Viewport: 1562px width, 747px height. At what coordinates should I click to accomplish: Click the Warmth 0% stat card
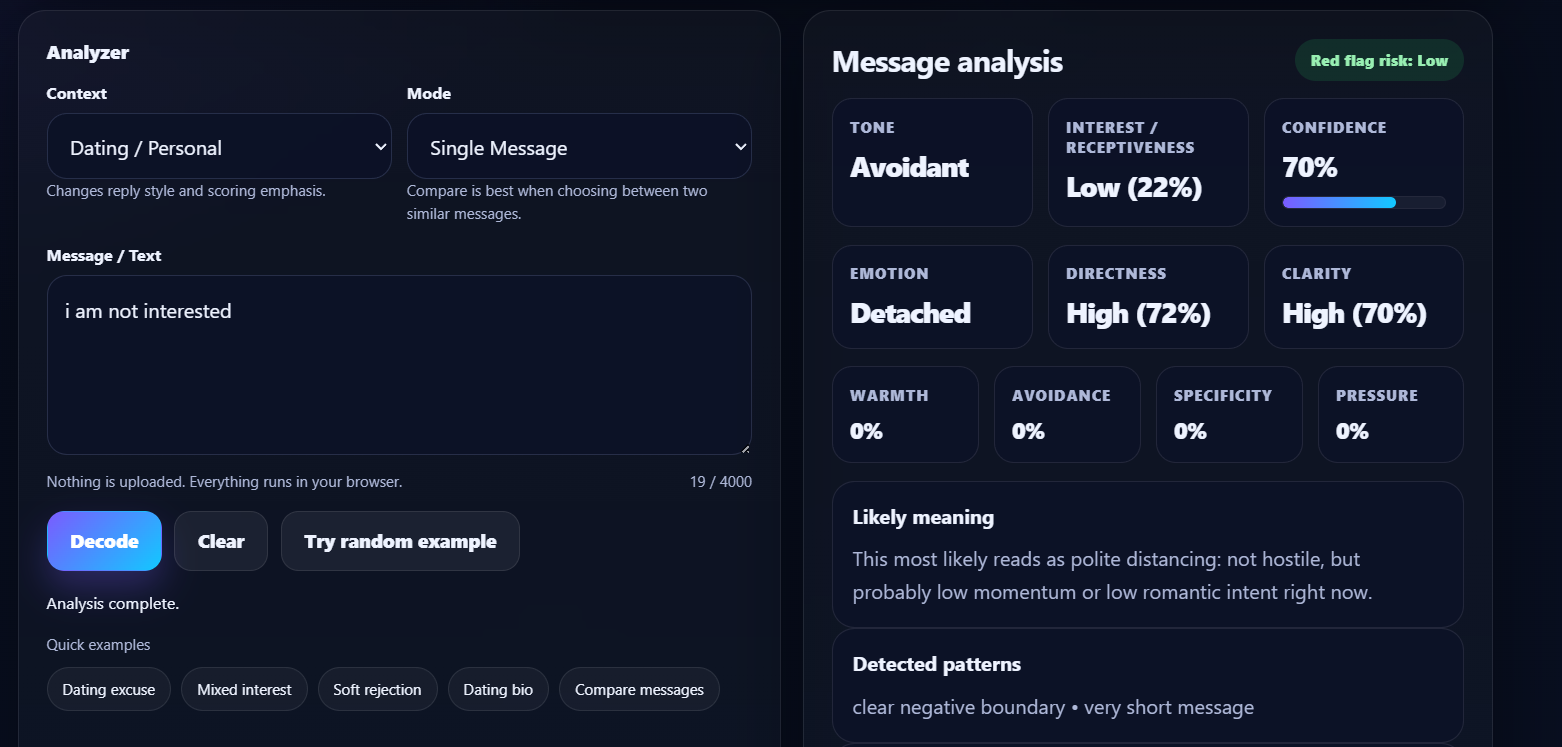click(x=905, y=414)
